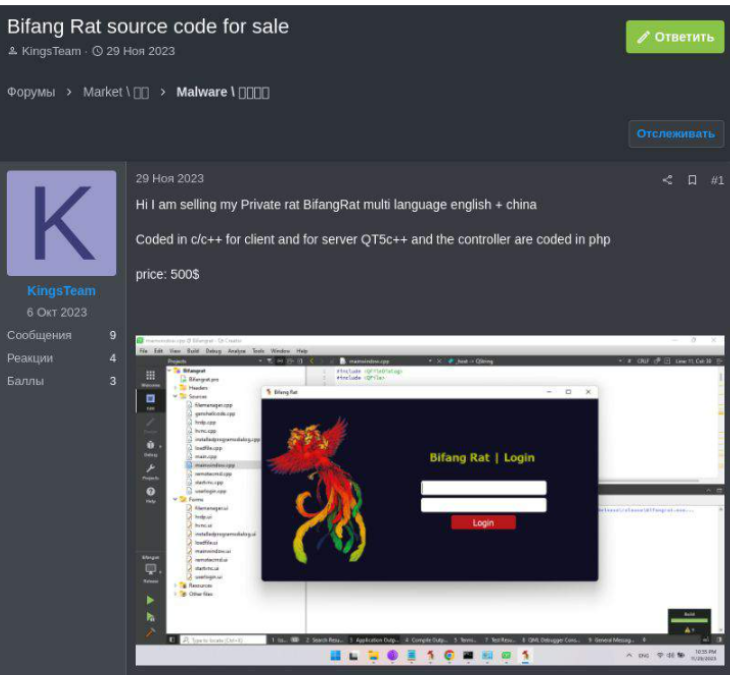Click the first login input field
Image resolution: width=730 pixels, height=675 pixels.
coord(483,488)
